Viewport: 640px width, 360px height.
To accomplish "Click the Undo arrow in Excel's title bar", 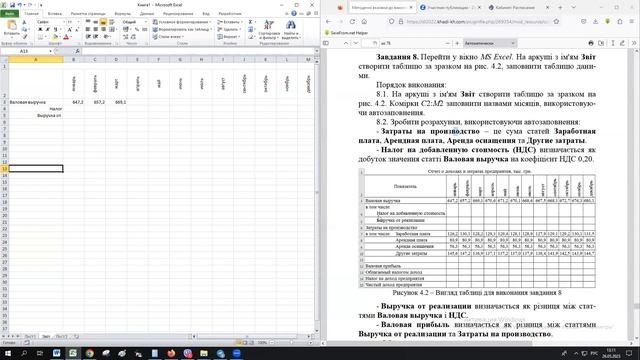I will coord(20,5).
